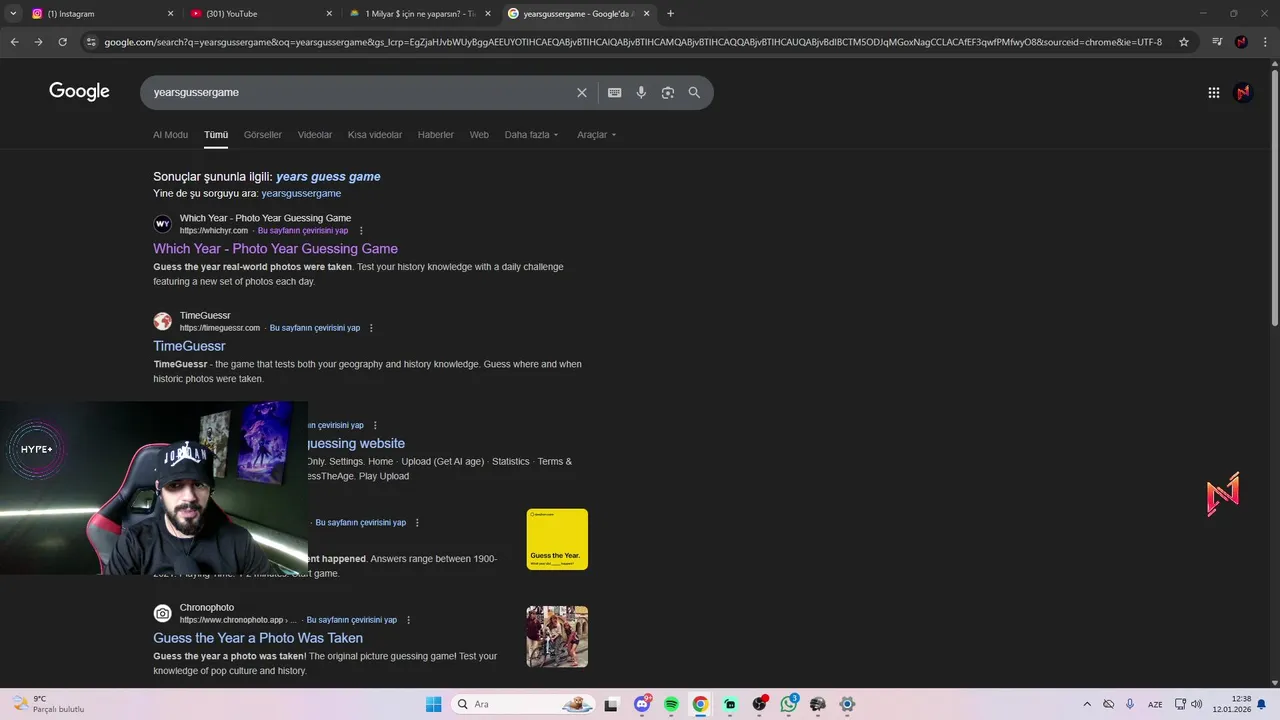Expand the Araçlar tools dropdown
1280x720 pixels.
coord(597,135)
